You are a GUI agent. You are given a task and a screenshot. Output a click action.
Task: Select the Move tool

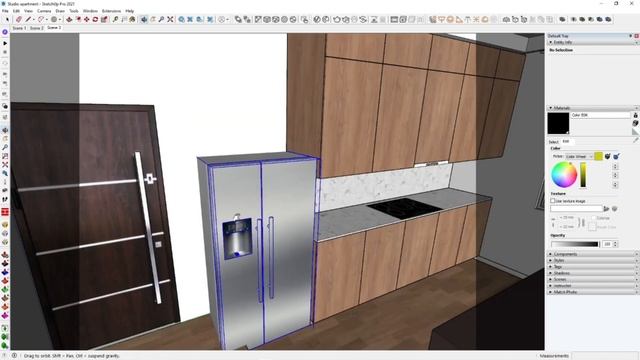pos(87,19)
